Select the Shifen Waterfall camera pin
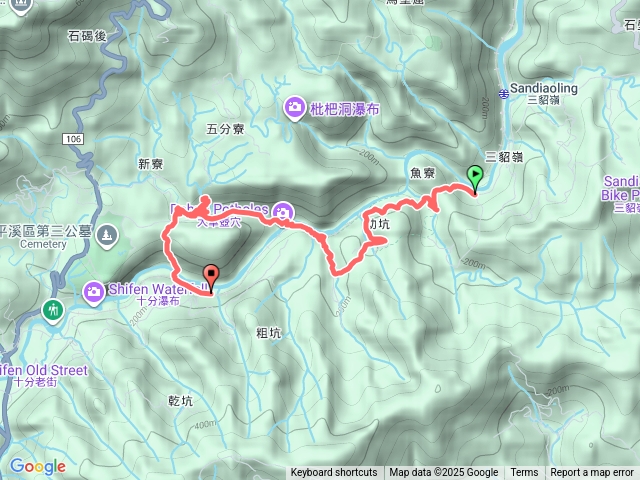Image resolution: width=640 pixels, height=480 pixels. point(94,293)
